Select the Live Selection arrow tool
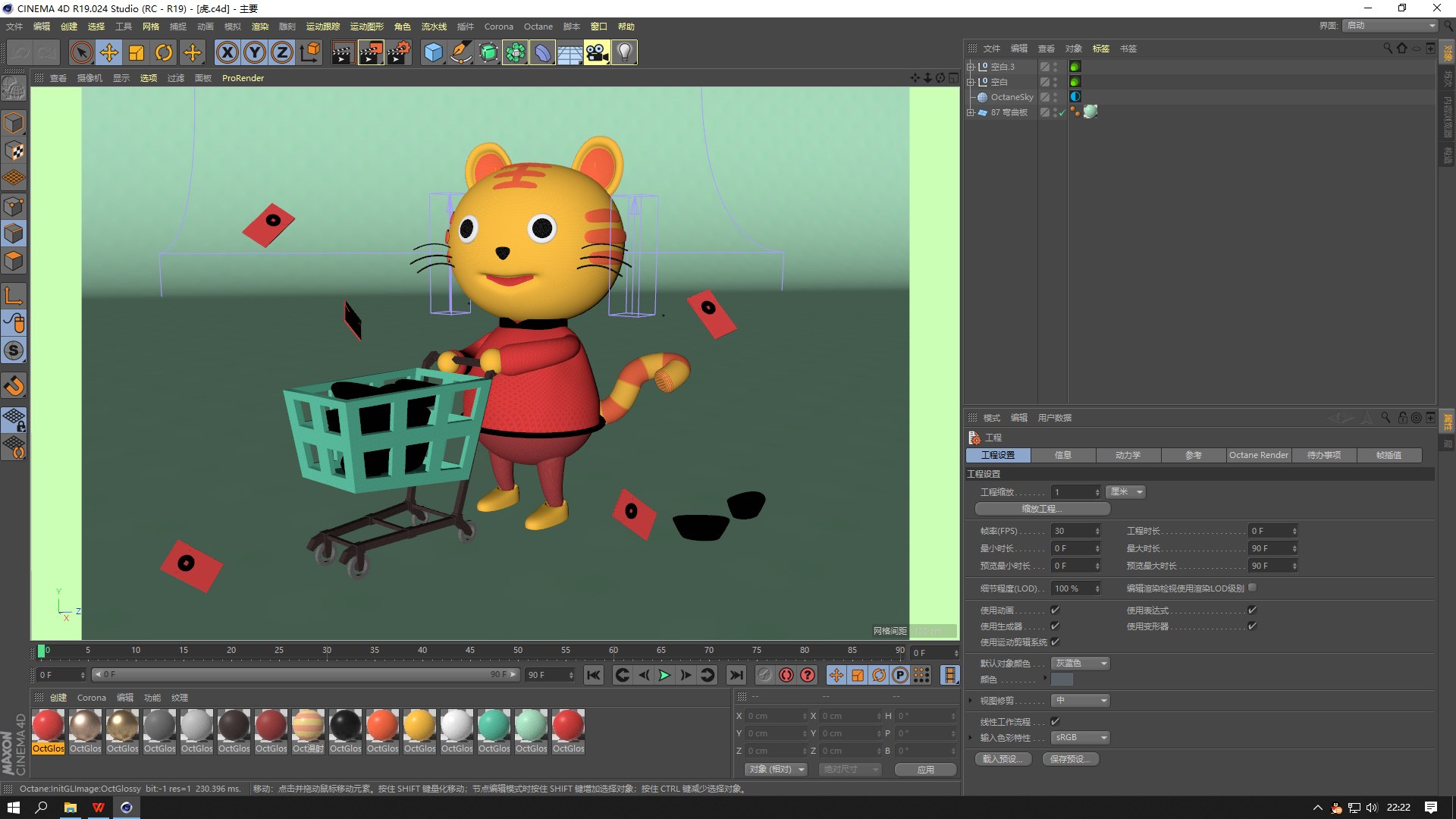Image resolution: width=1456 pixels, height=819 pixels. [81, 52]
